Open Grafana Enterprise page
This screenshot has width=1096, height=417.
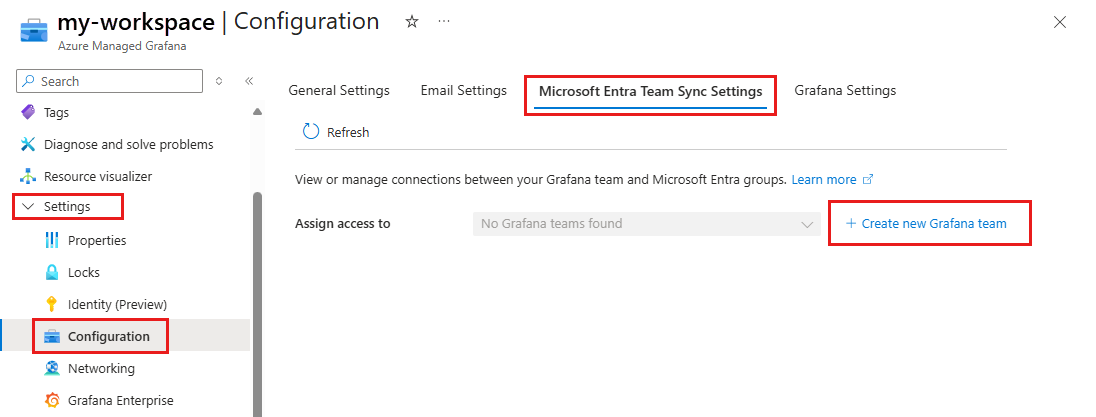pyautogui.click(x=120, y=401)
